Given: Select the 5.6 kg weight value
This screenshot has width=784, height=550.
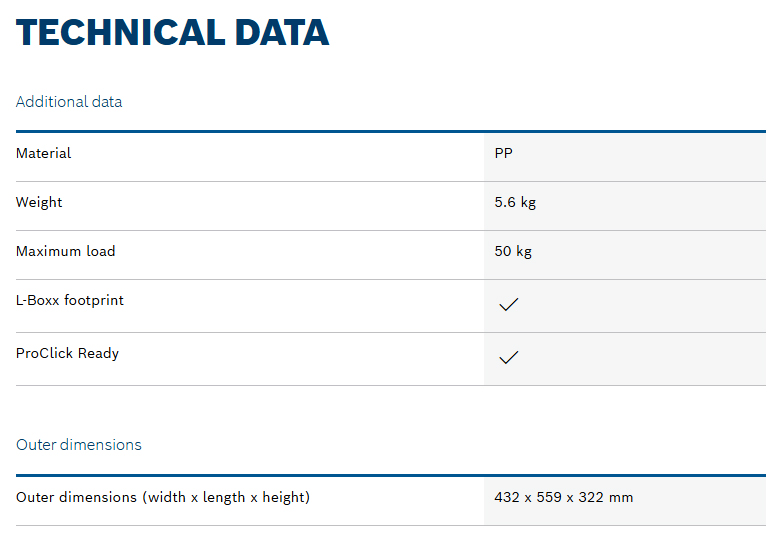Looking at the screenshot, I should [515, 202].
